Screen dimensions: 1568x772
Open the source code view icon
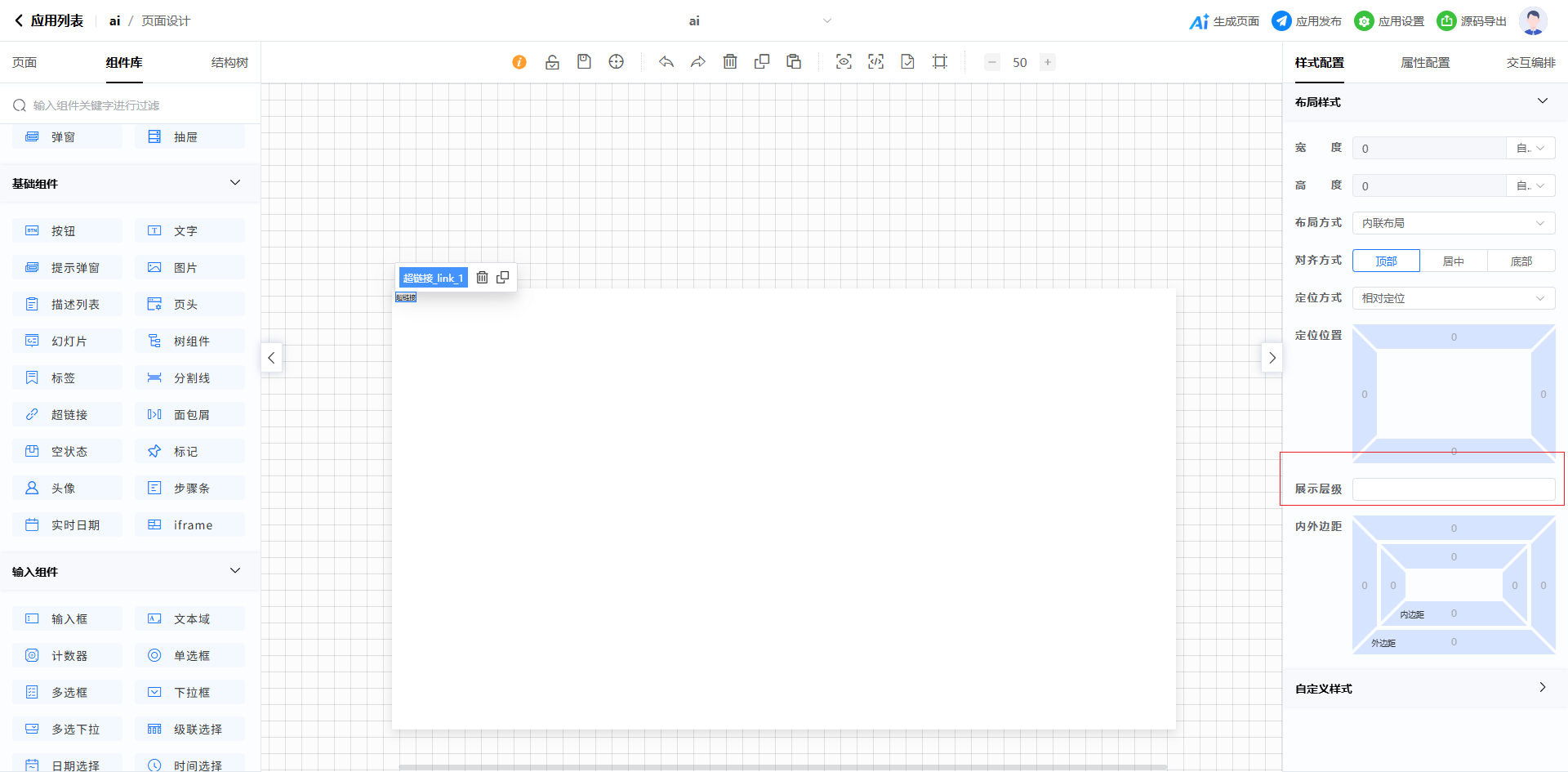875,62
